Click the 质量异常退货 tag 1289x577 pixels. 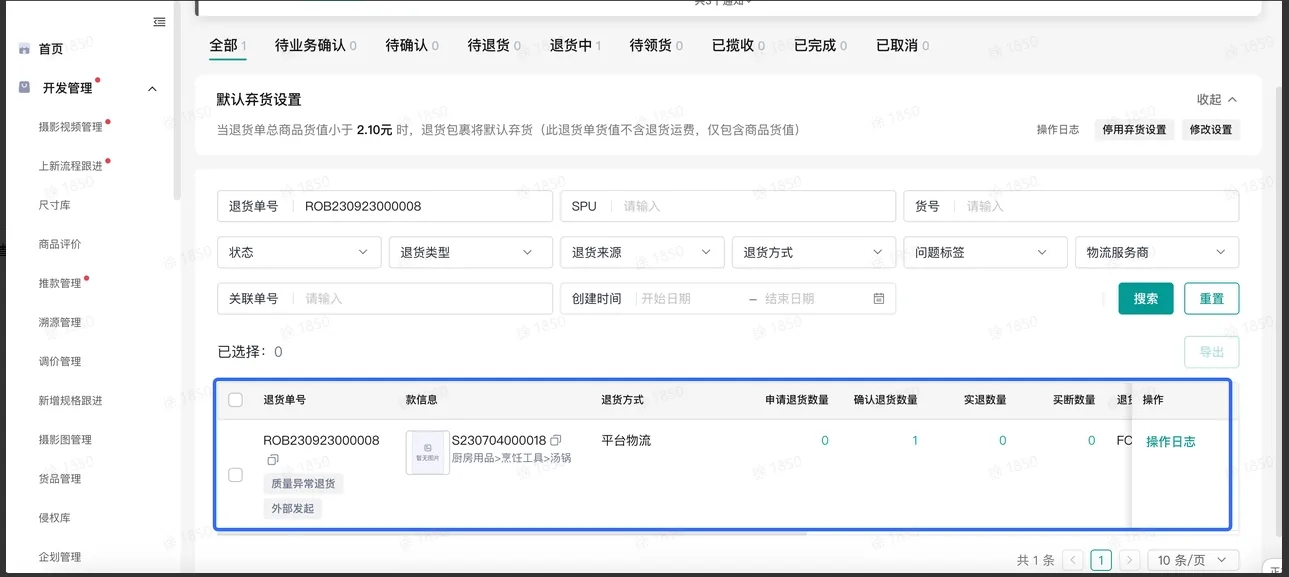pos(304,484)
